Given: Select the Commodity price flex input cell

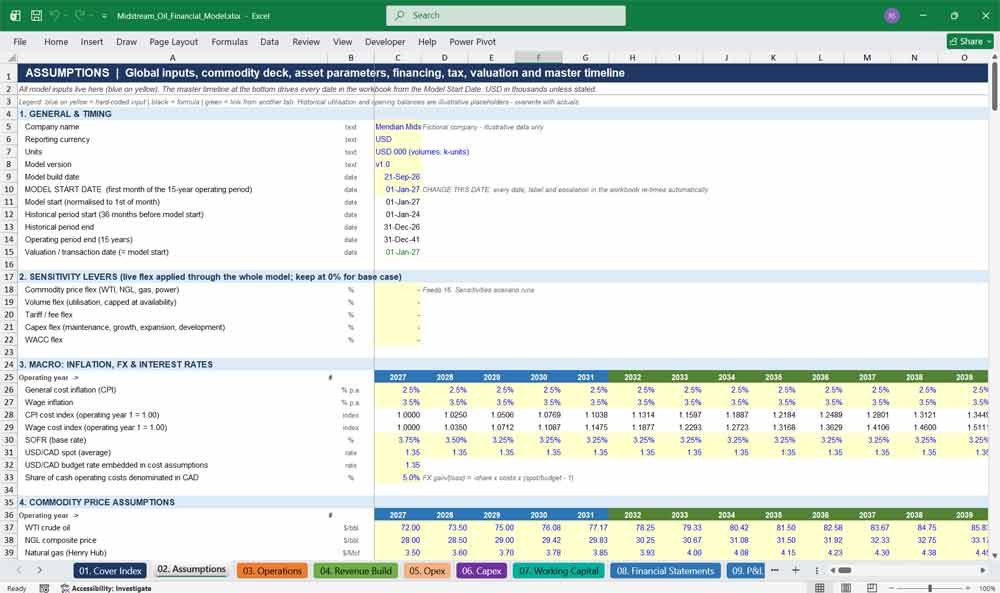Looking at the screenshot, I should pos(398,289).
